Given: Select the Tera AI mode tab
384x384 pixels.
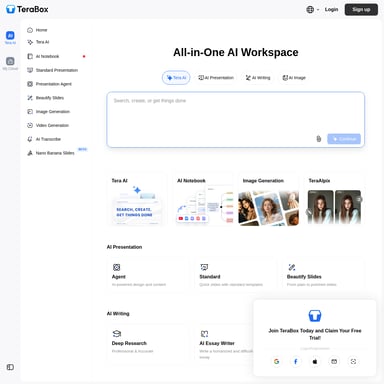Looking at the screenshot, I should pyautogui.click(x=176, y=78).
